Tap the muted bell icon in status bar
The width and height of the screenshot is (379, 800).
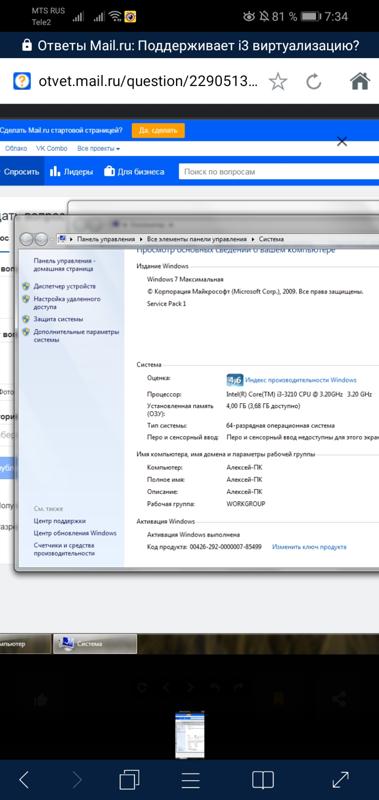(264, 17)
